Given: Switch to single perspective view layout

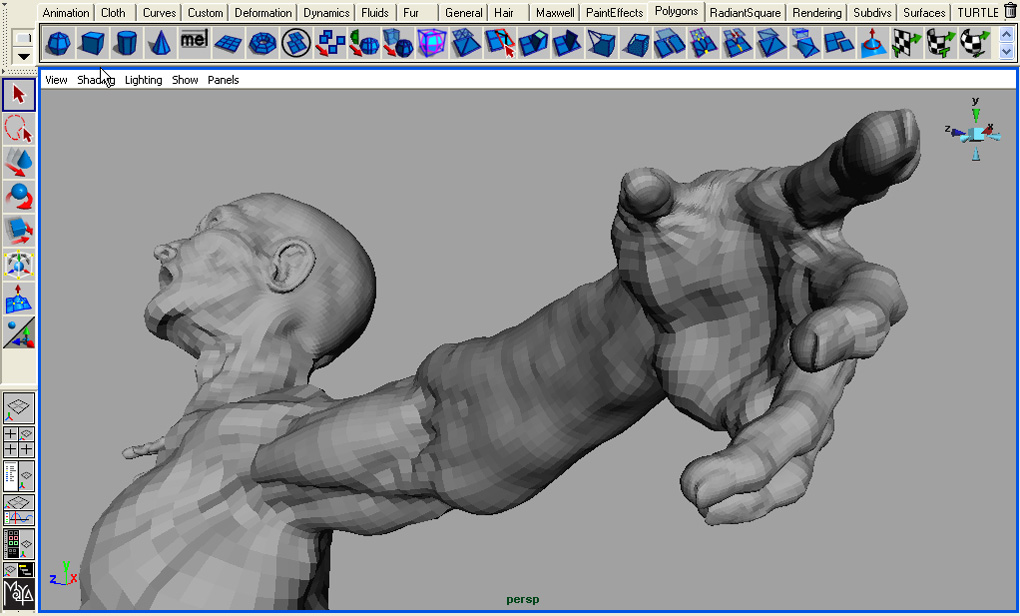Looking at the screenshot, I should click(19, 408).
